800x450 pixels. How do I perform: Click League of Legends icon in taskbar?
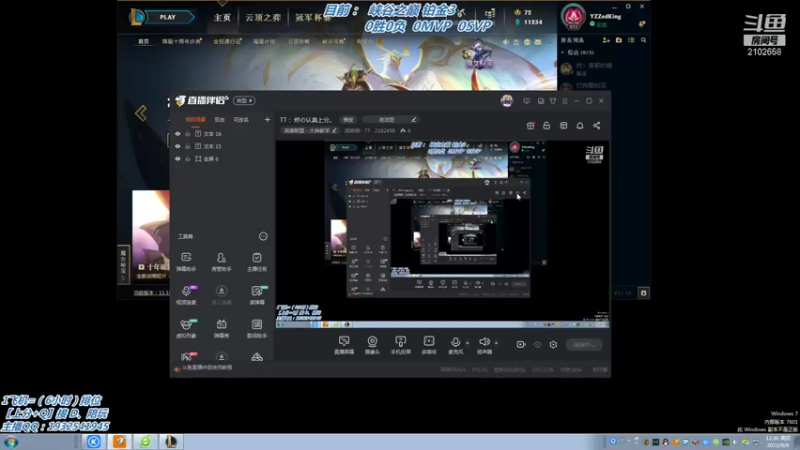[171, 442]
